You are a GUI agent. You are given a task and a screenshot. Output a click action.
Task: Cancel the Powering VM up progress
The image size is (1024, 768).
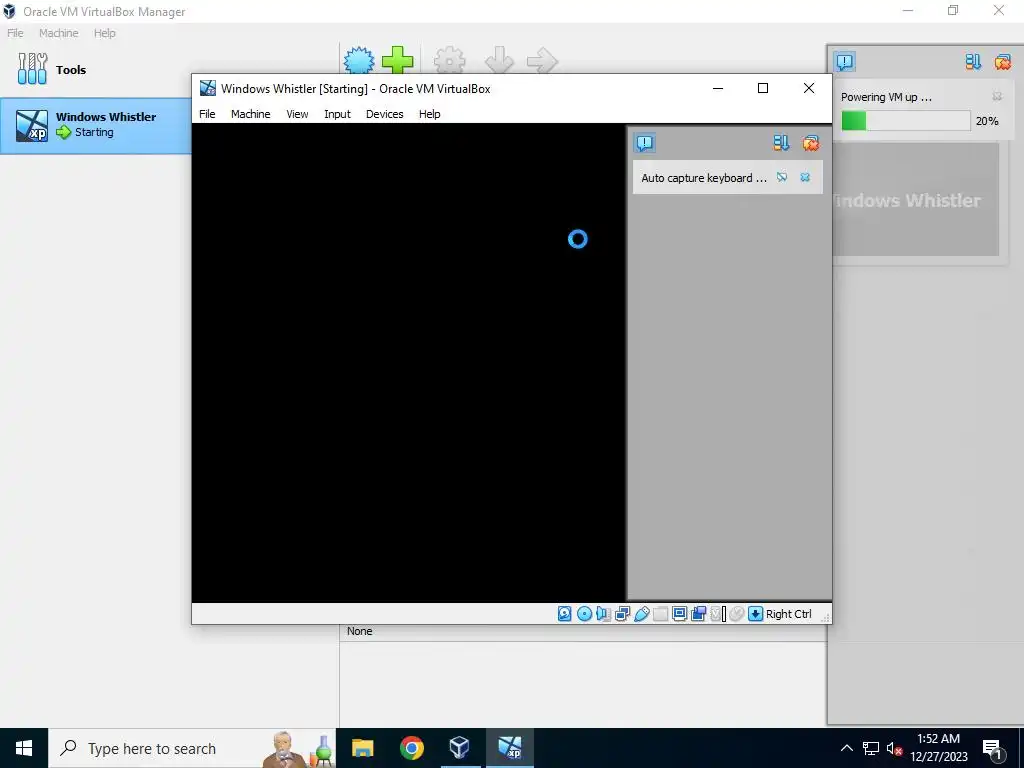point(997,97)
